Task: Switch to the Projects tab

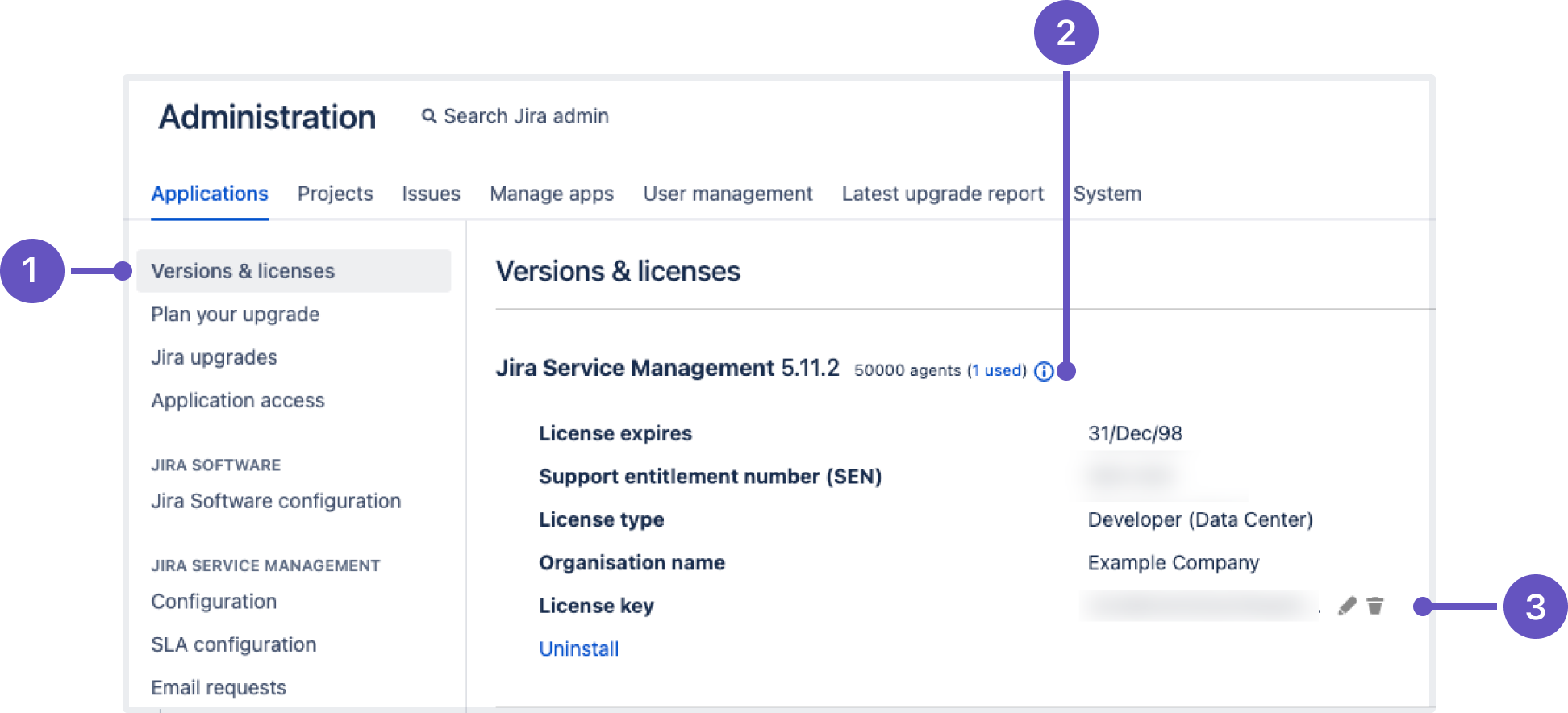Action: point(335,194)
